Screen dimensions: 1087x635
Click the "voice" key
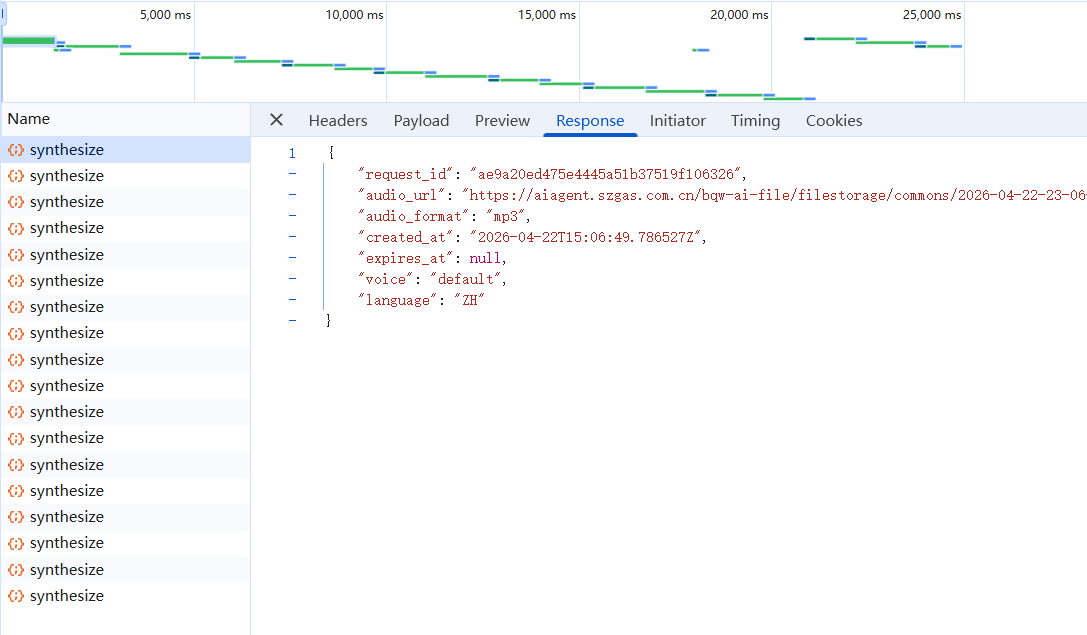pyautogui.click(x=385, y=279)
